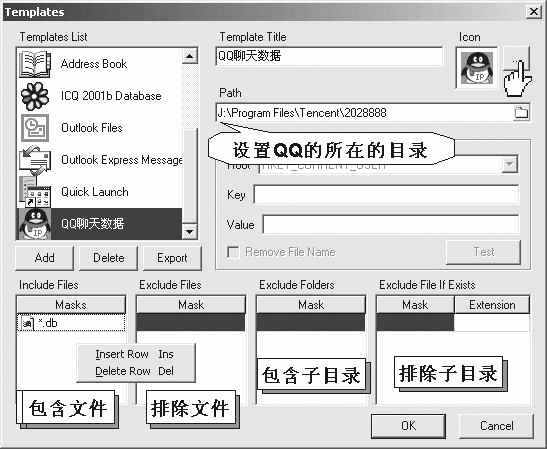Select the QQ penguin icon in the templates list

[35, 224]
